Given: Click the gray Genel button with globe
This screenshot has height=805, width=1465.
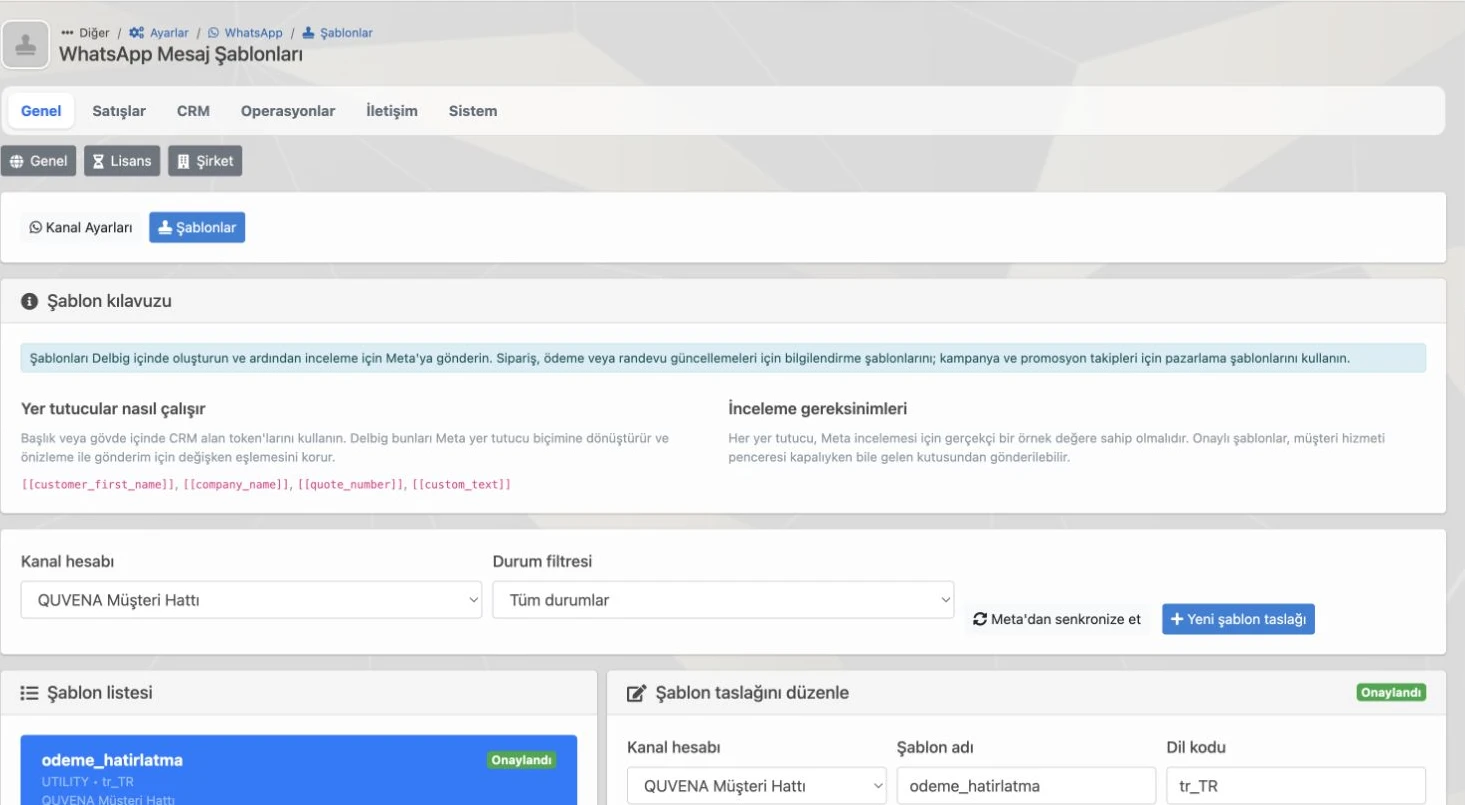Looking at the screenshot, I should point(39,161).
